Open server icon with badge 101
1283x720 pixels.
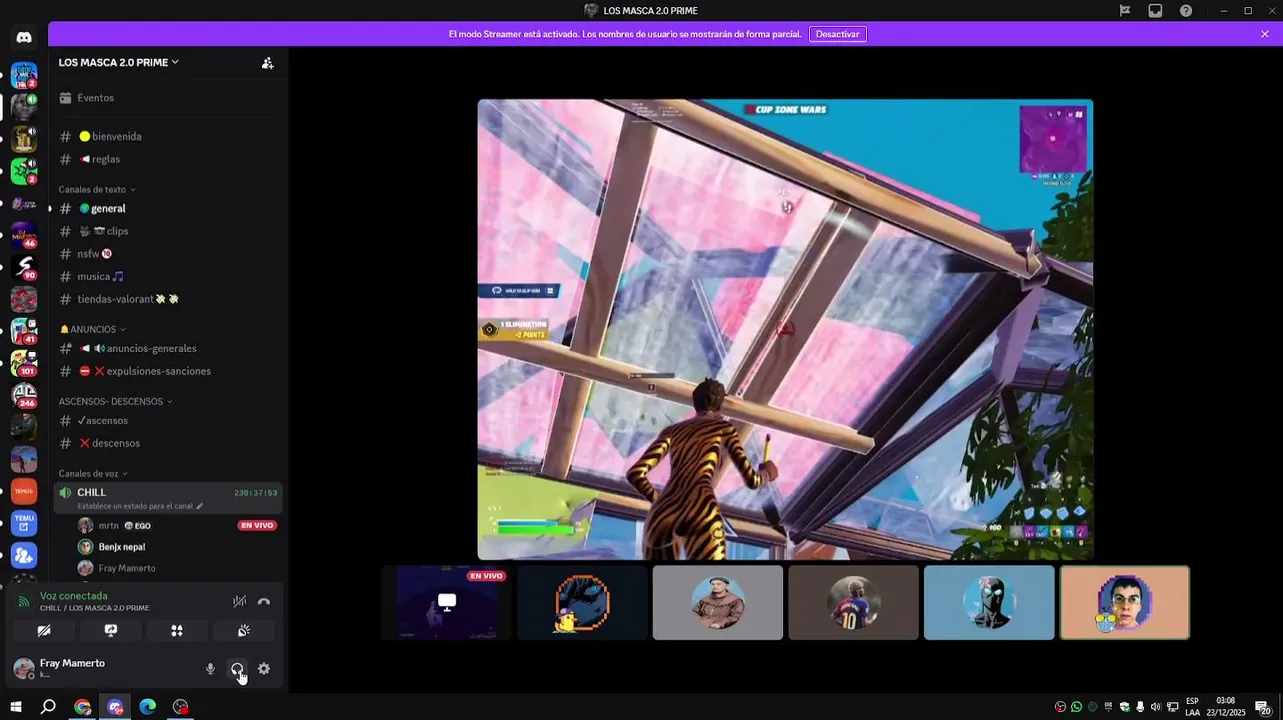[24, 362]
